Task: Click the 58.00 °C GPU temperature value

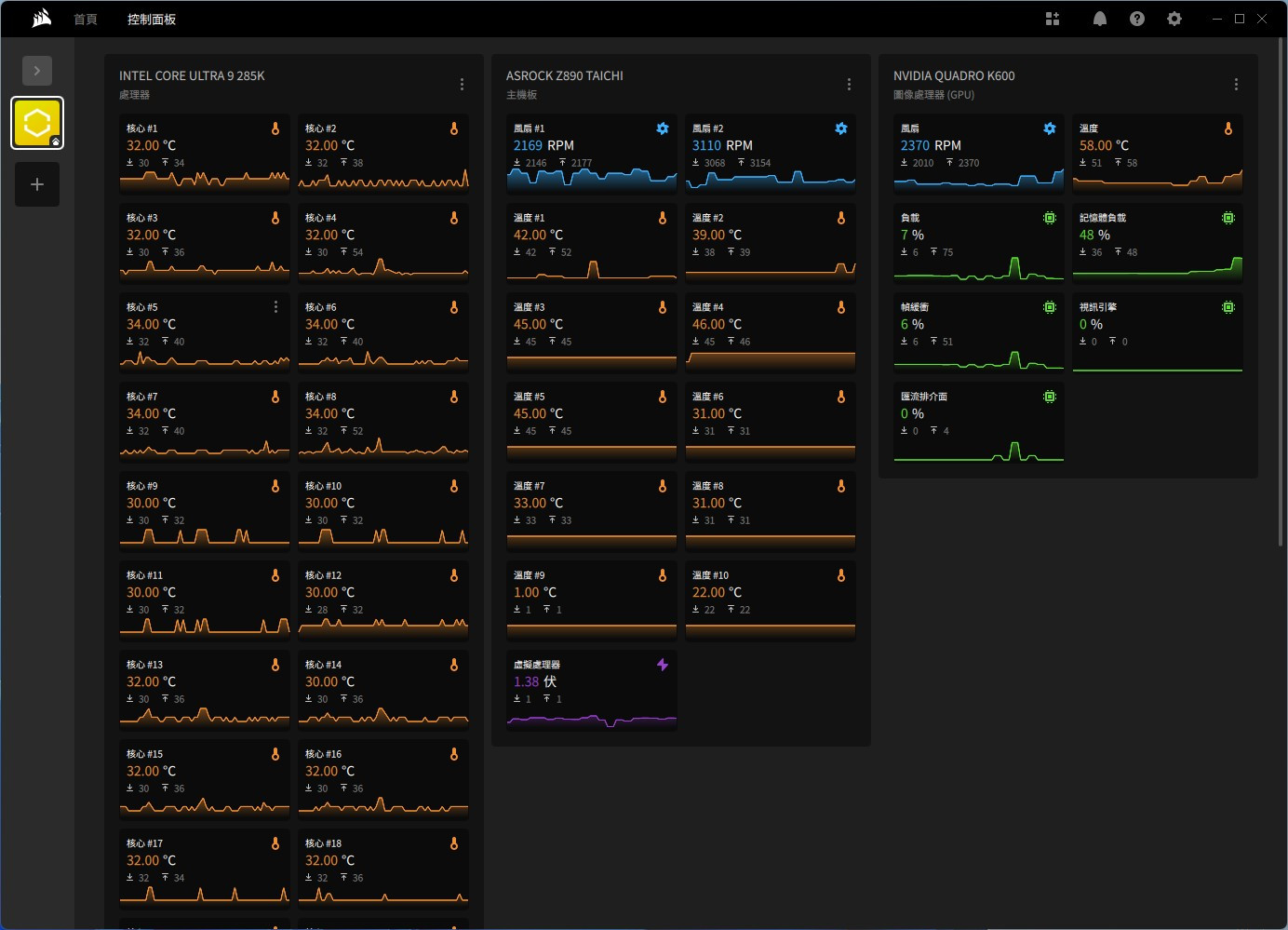Action: 1104,145
